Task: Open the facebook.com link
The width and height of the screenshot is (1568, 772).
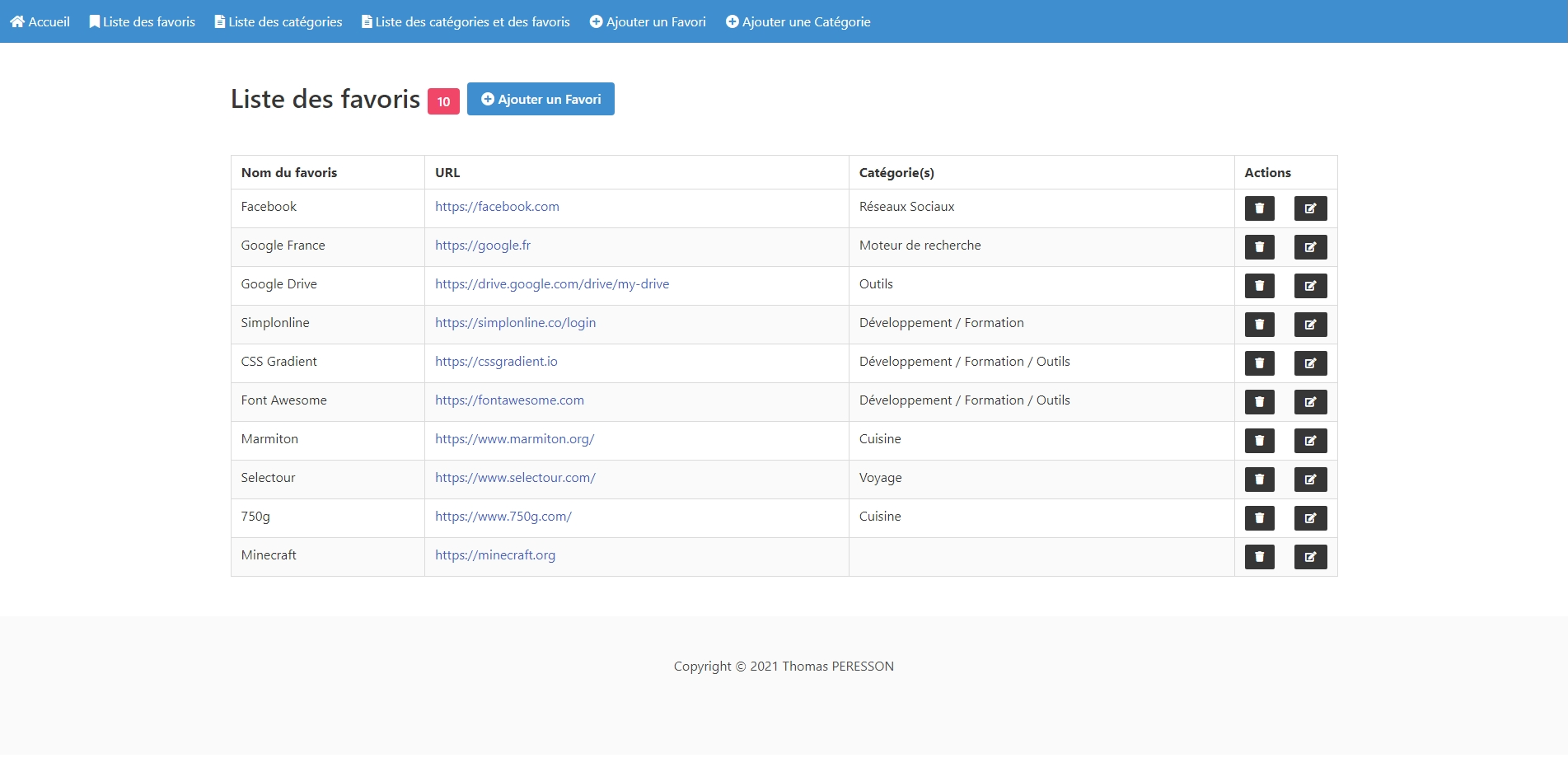Action: pos(497,207)
